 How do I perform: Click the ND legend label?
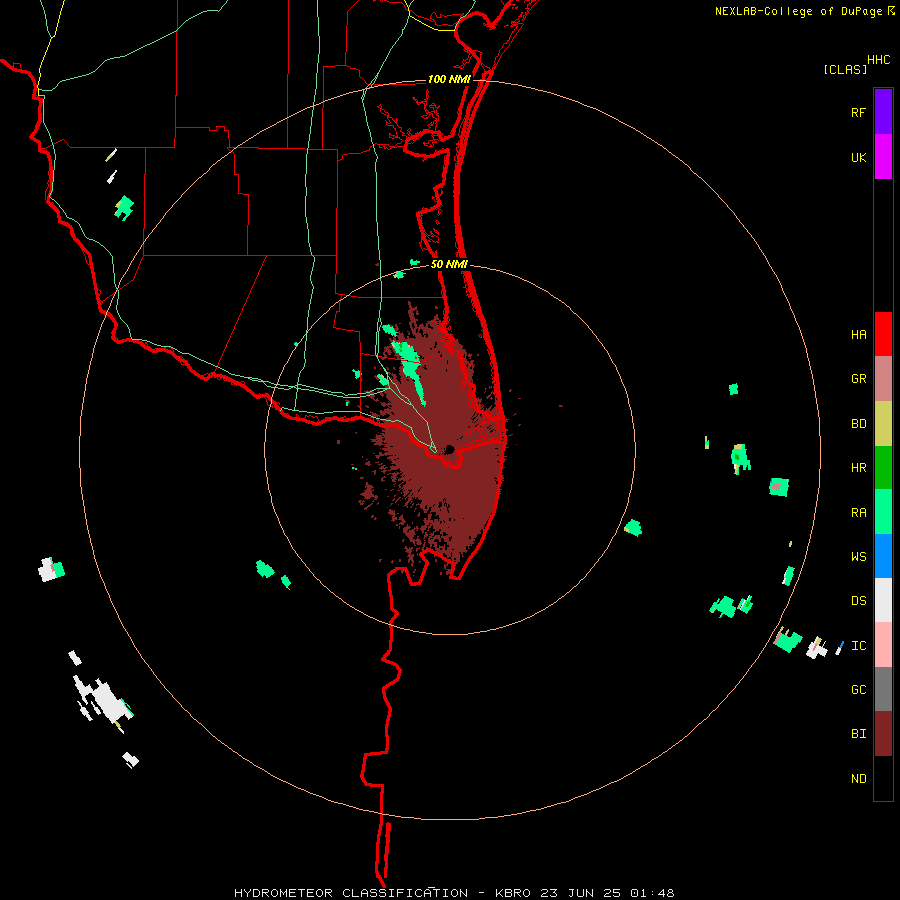tap(858, 779)
